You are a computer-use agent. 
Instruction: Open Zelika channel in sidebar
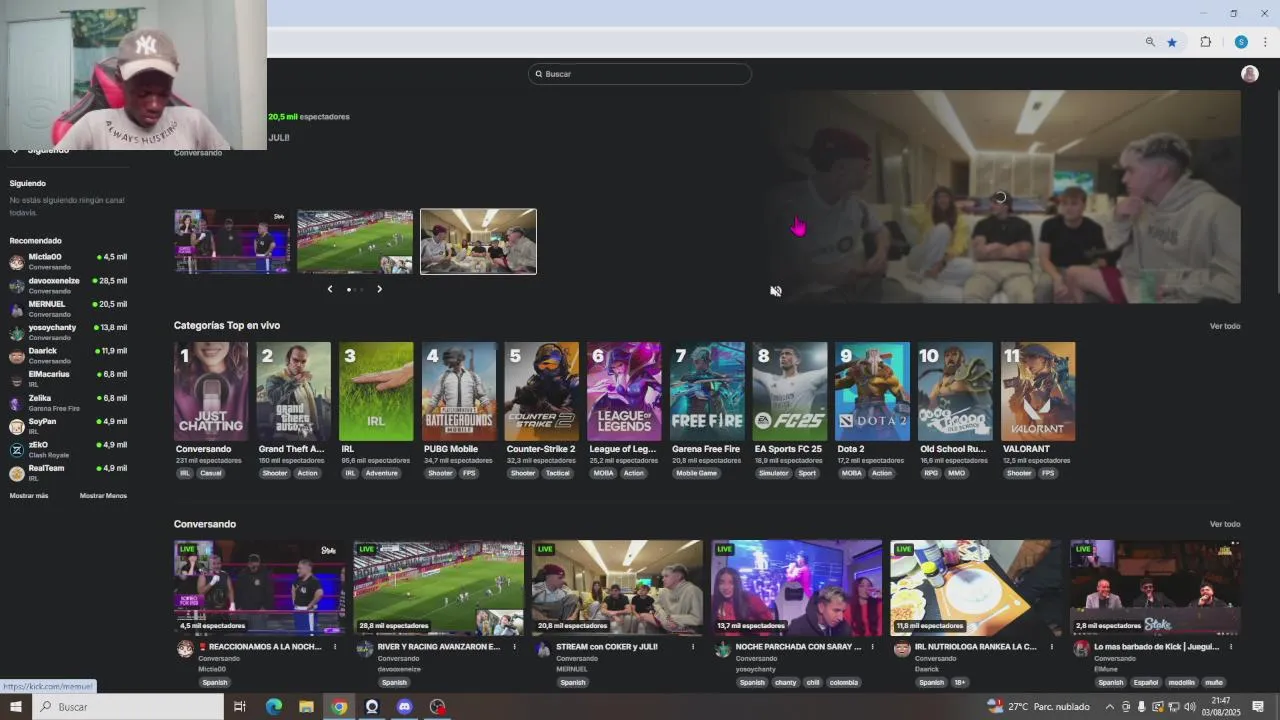[68, 402]
